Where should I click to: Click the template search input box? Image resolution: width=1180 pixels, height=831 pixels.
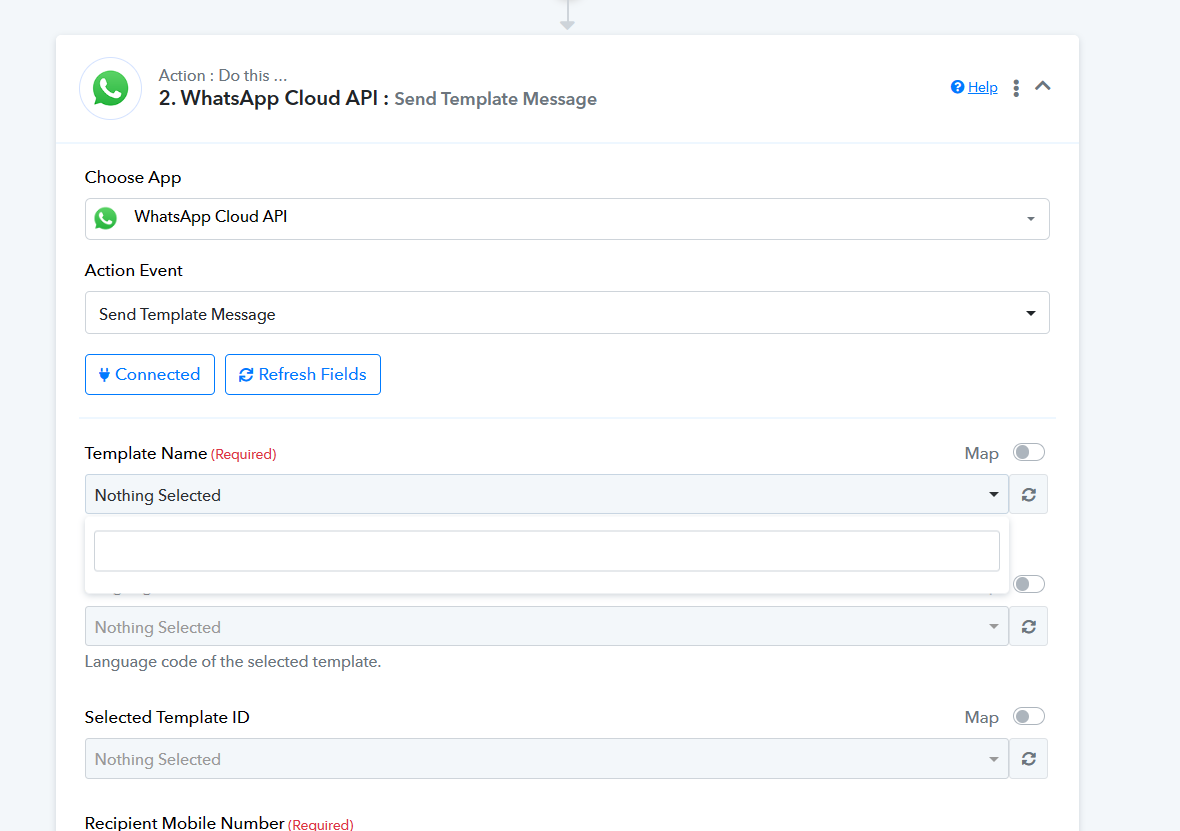pos(546,551)
